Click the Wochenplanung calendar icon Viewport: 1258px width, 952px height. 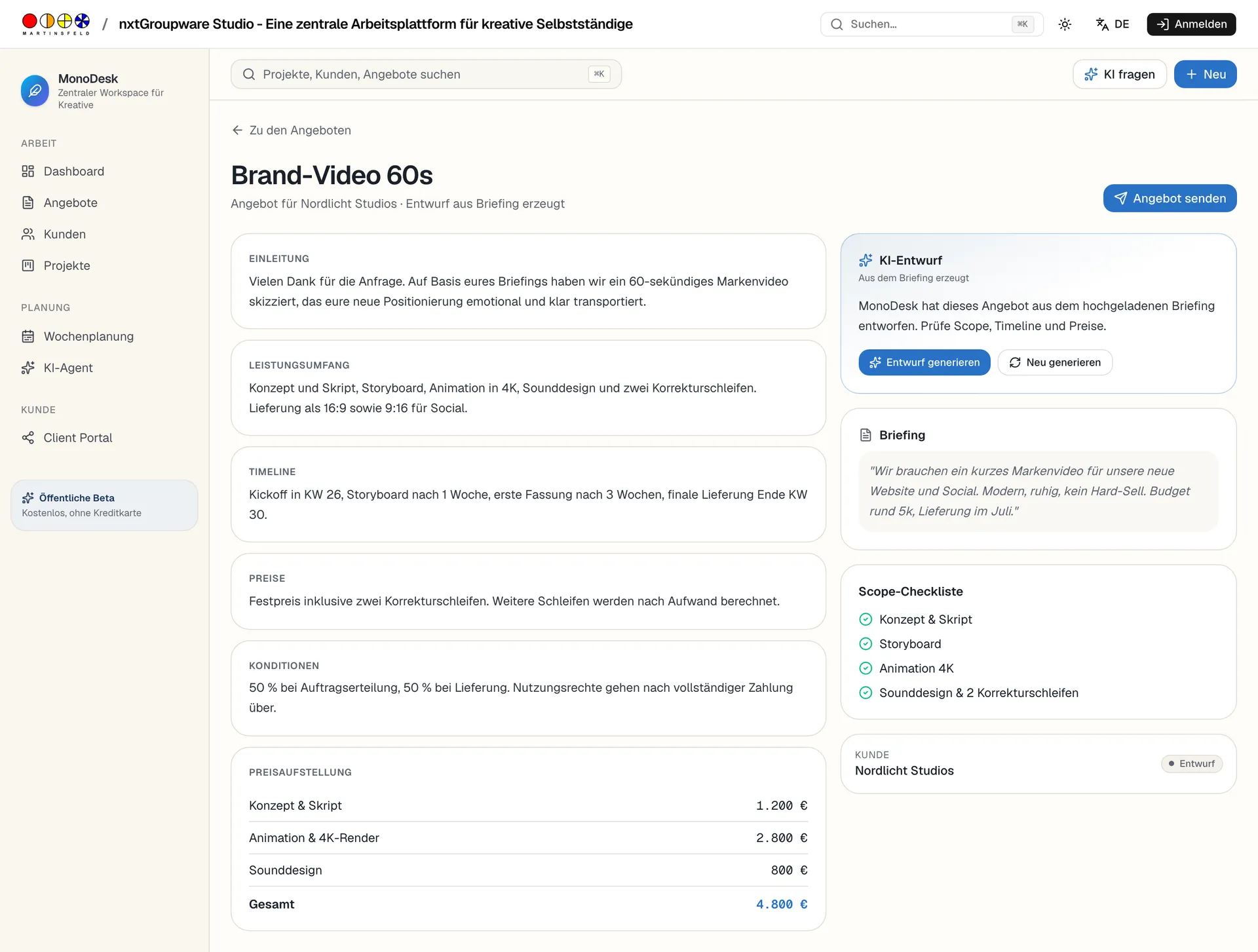[x=28, y=336]
